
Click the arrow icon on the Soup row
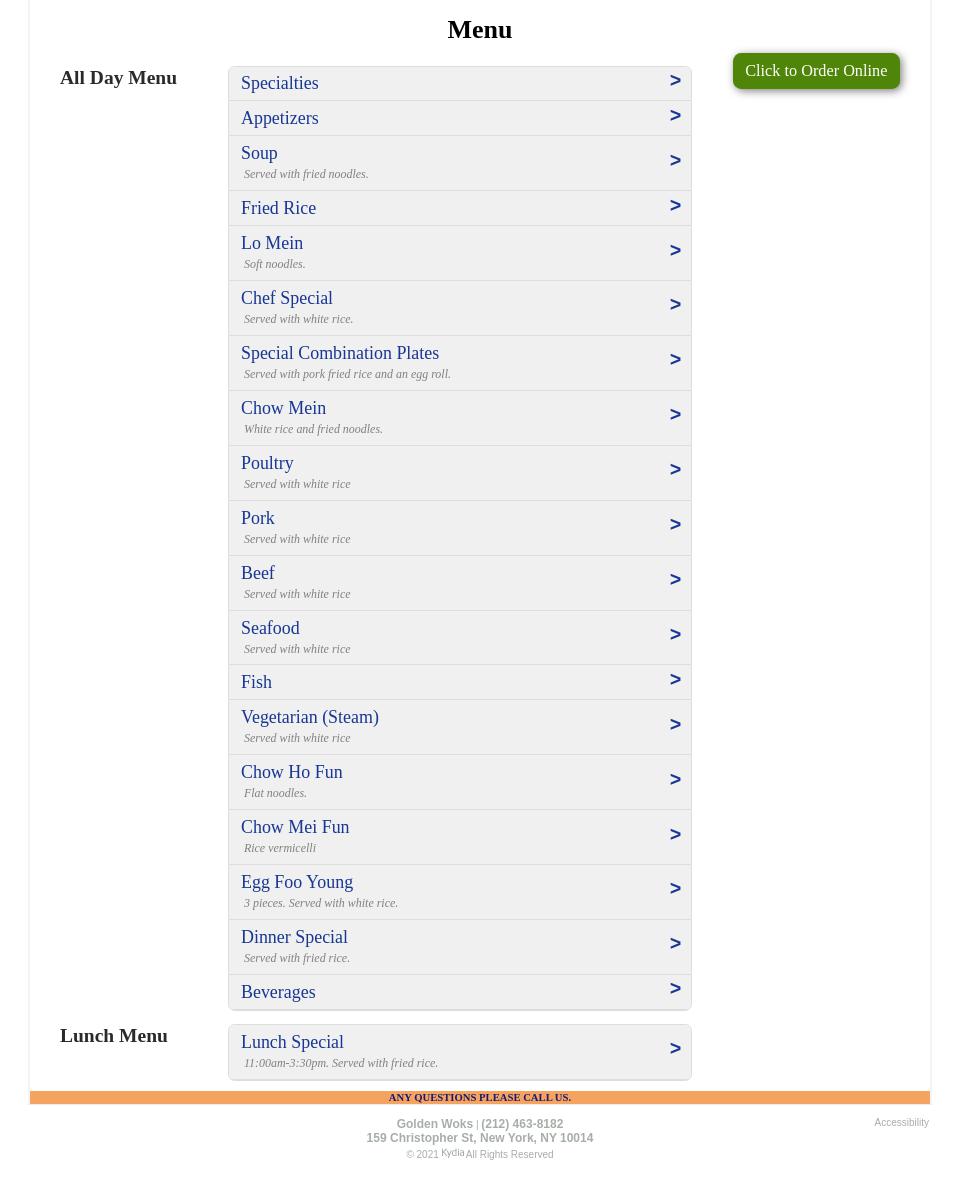pos(674,161)
